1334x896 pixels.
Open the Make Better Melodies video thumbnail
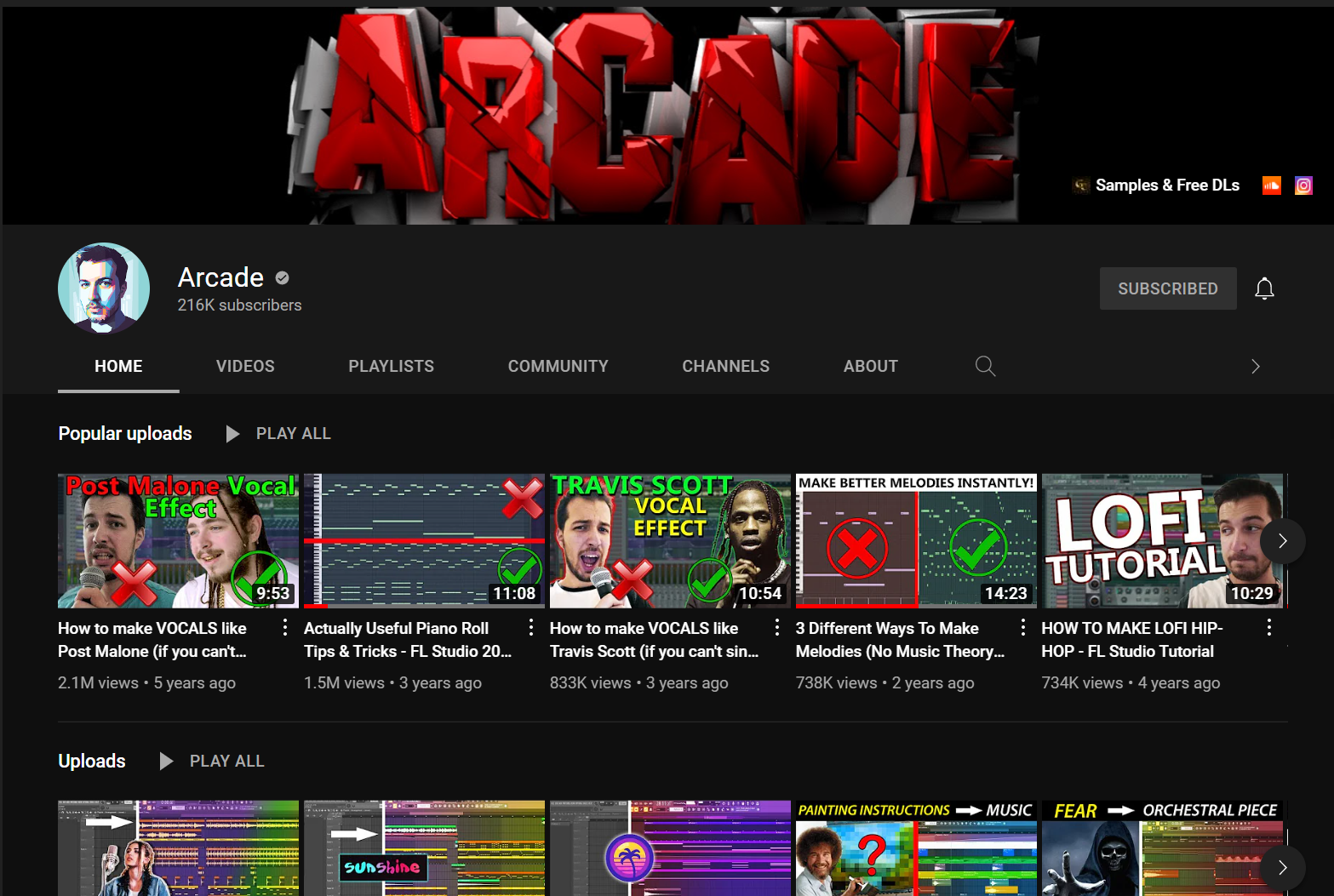point(916,541)
